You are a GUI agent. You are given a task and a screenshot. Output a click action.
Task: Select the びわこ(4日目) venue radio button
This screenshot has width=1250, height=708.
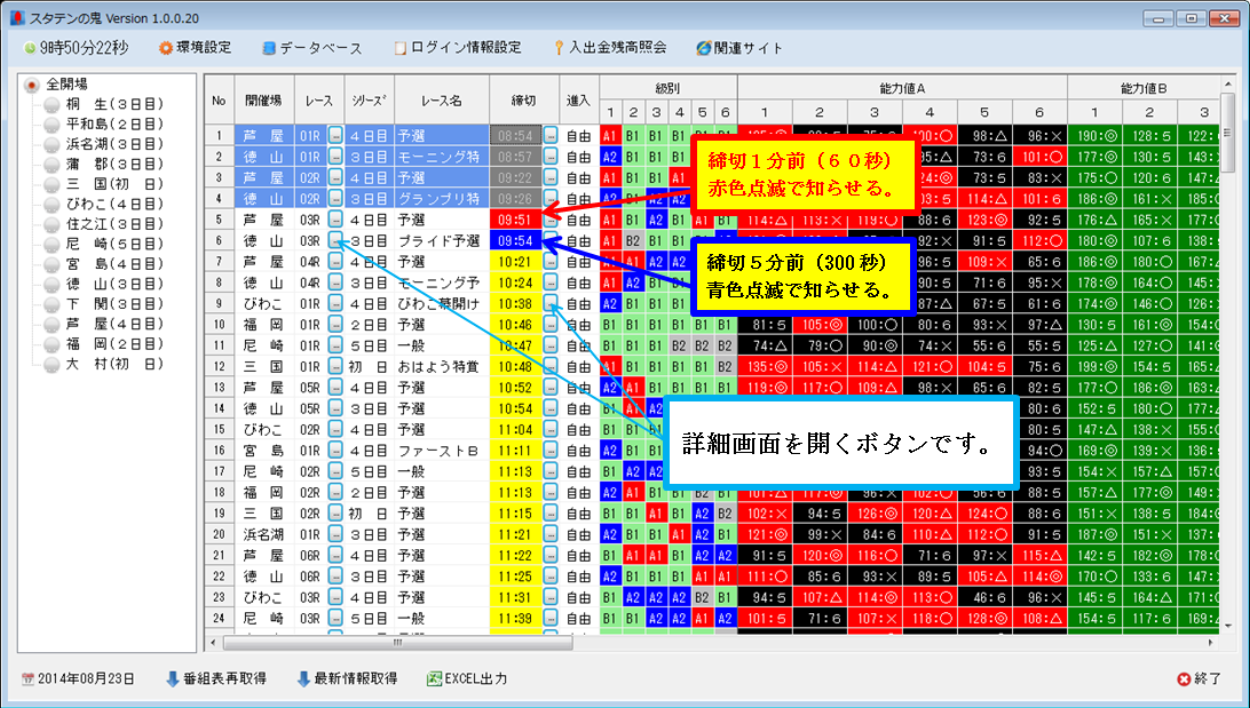pyautogui.click(x=52, y=204)
